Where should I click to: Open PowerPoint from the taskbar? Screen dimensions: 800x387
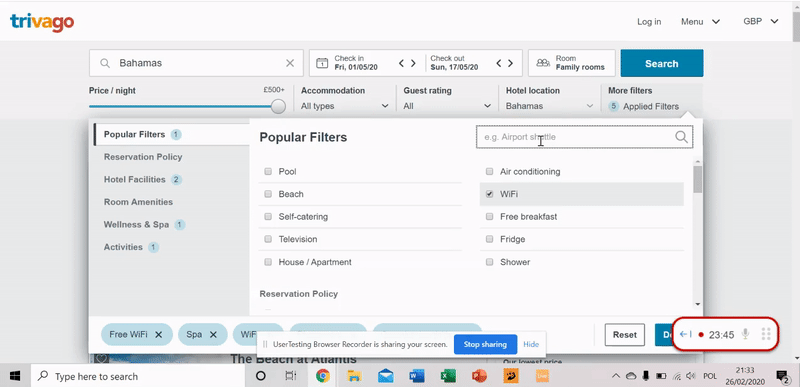pos(480,376)
